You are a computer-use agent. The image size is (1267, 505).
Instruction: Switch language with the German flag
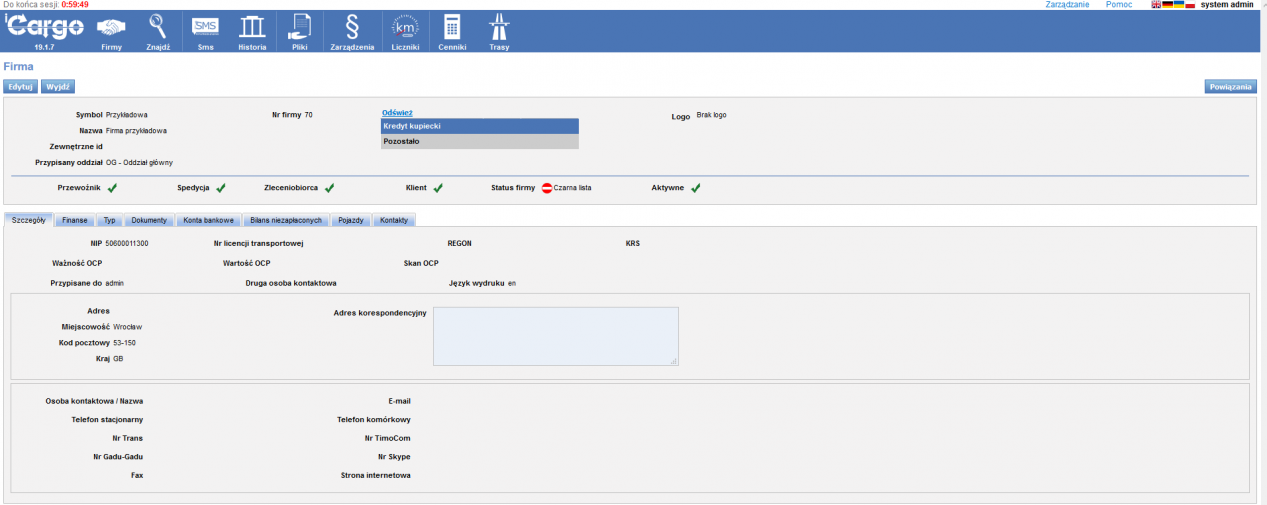point(1168,5)
